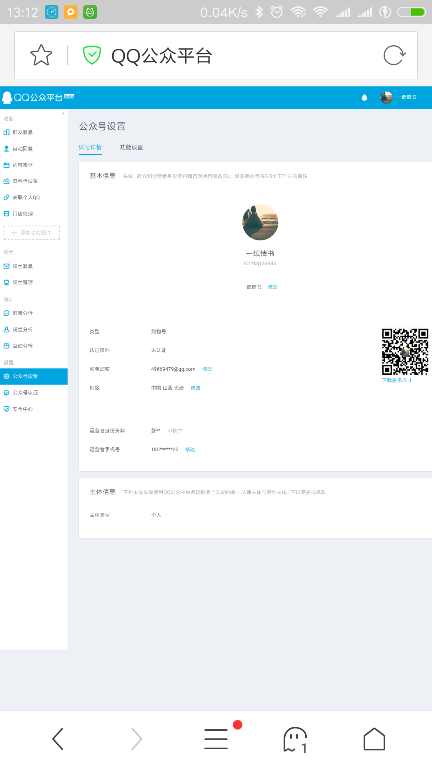
Task: Tap the green app icon in status bar
Action: click(x=90, y=12)
